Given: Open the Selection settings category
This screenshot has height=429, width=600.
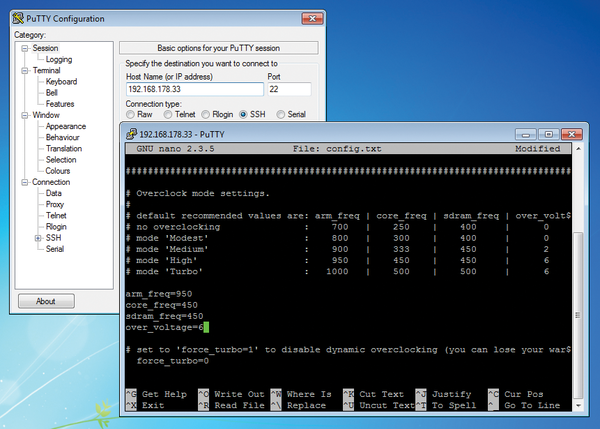Looking at the screenshot, I should pyautogui.click(x=61, y=160).
